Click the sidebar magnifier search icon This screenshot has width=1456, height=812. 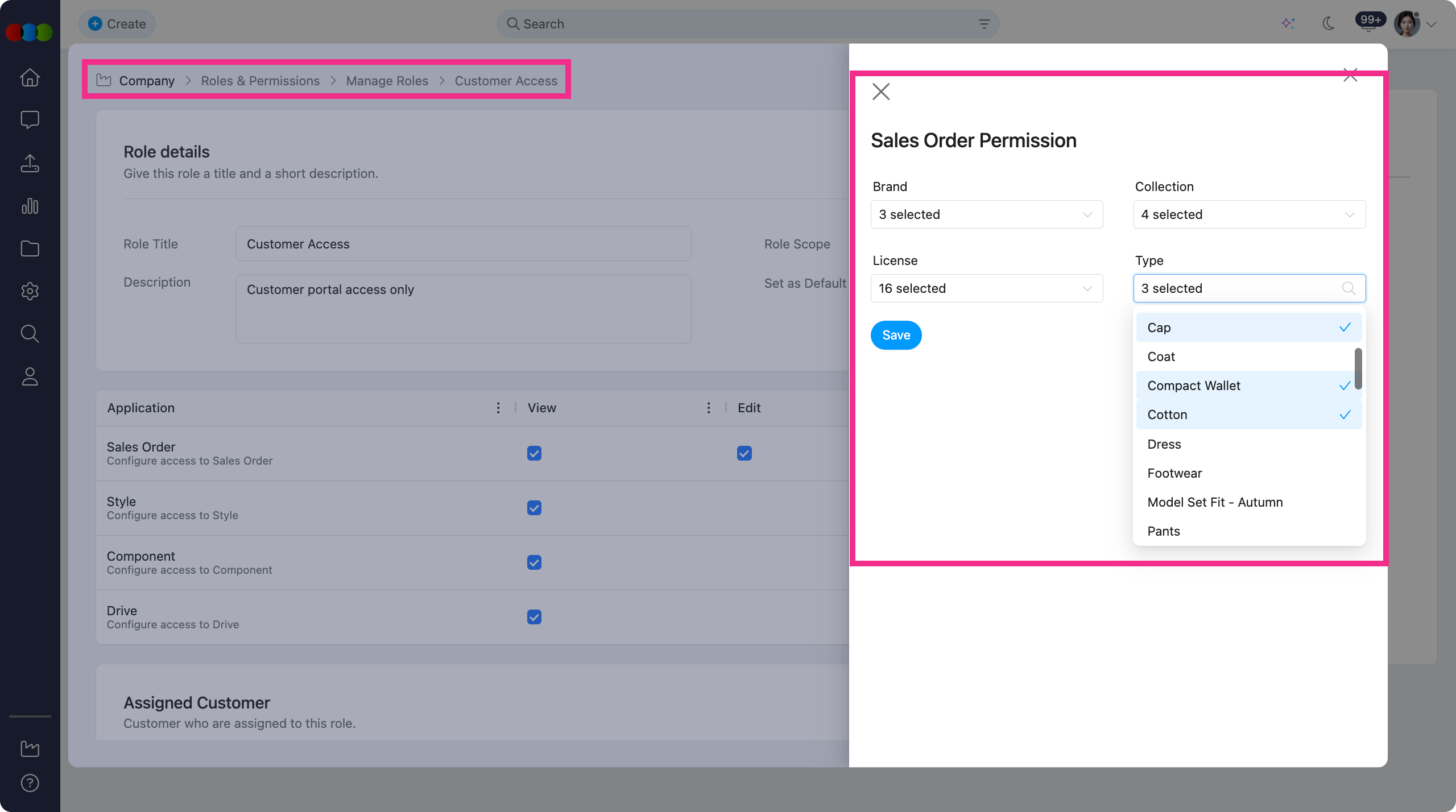pos(30,334)
